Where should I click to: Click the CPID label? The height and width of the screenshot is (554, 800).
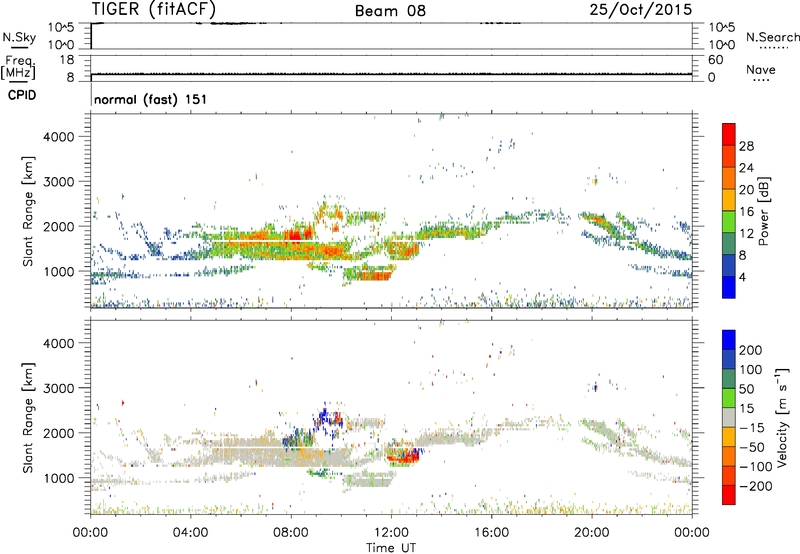(22, 95)
